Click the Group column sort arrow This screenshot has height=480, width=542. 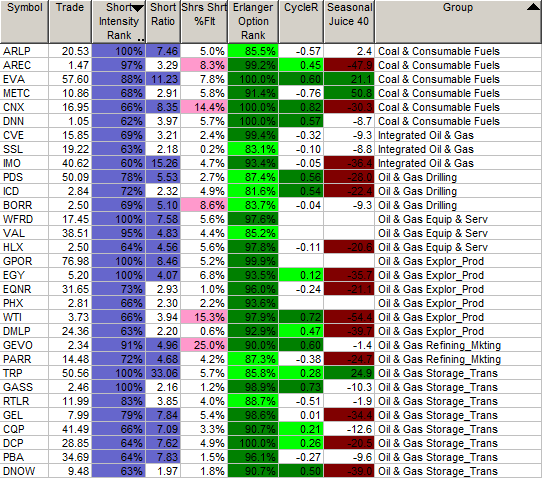533,7
